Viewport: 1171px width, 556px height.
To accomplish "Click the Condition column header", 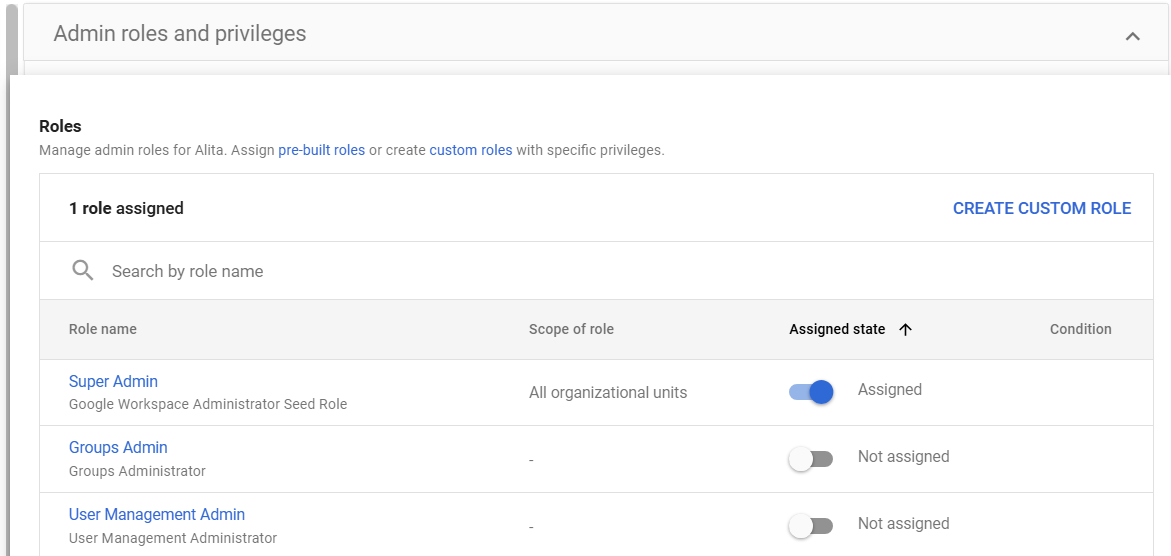I will (1080, 329).
